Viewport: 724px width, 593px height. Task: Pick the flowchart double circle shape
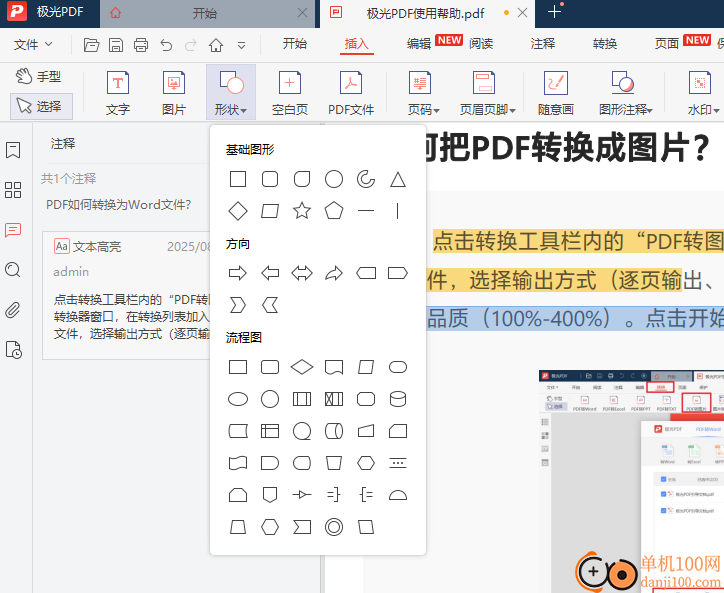tap(333, 527)
